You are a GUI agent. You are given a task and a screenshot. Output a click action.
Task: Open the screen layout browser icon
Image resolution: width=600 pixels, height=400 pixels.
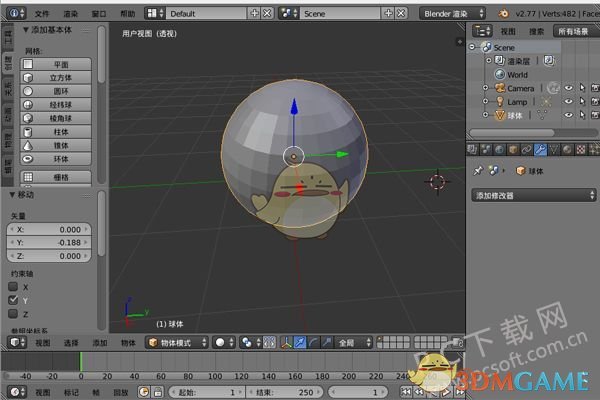(155, 13)
